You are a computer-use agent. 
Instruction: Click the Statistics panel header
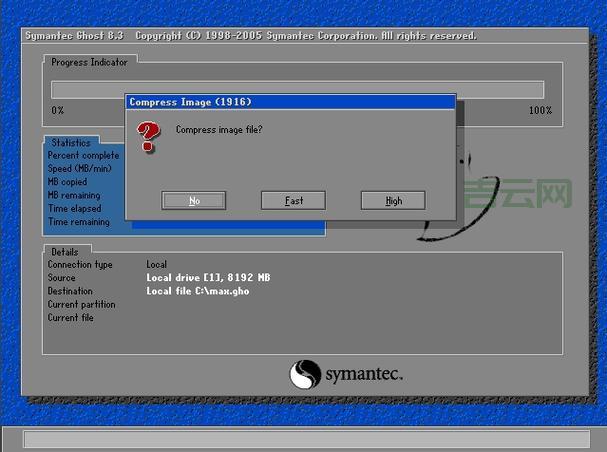click(x=71, y=143)
